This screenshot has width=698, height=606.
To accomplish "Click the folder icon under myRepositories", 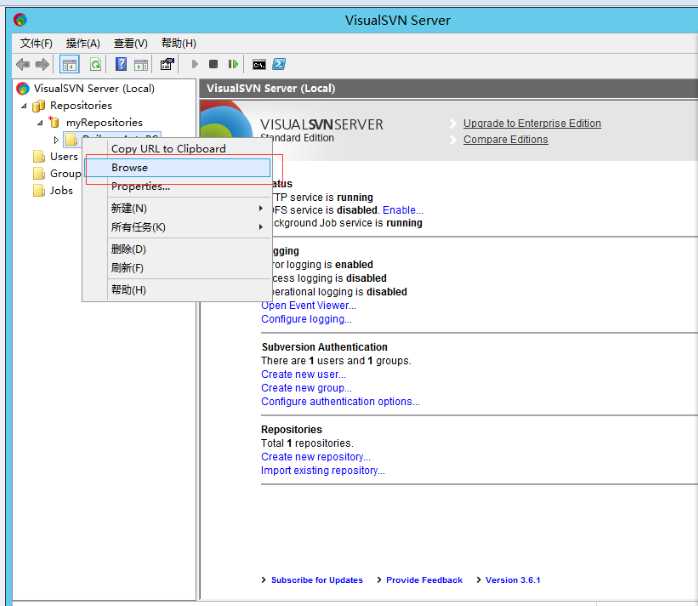I will pyautogui.click(x=71, y=140).
